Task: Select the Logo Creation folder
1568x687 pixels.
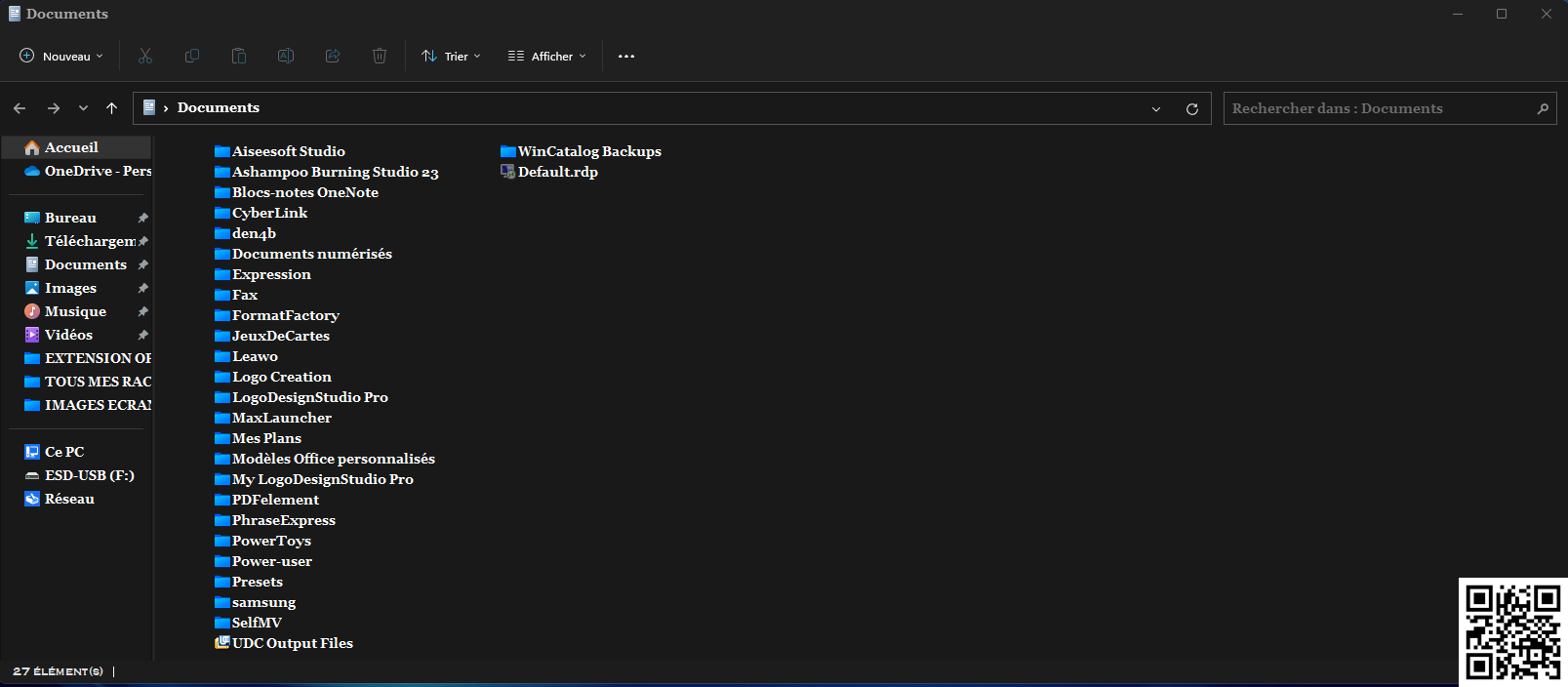Action: coord(273,377)
